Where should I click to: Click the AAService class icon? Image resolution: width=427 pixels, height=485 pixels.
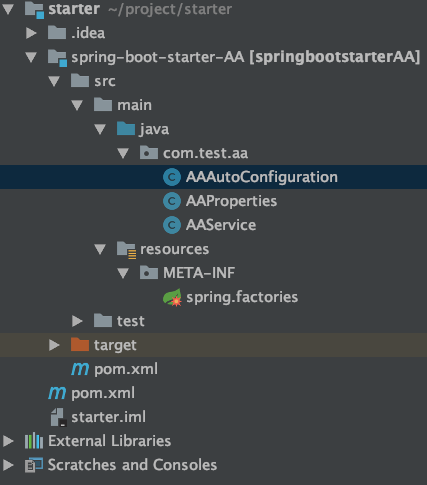point(172,225)
